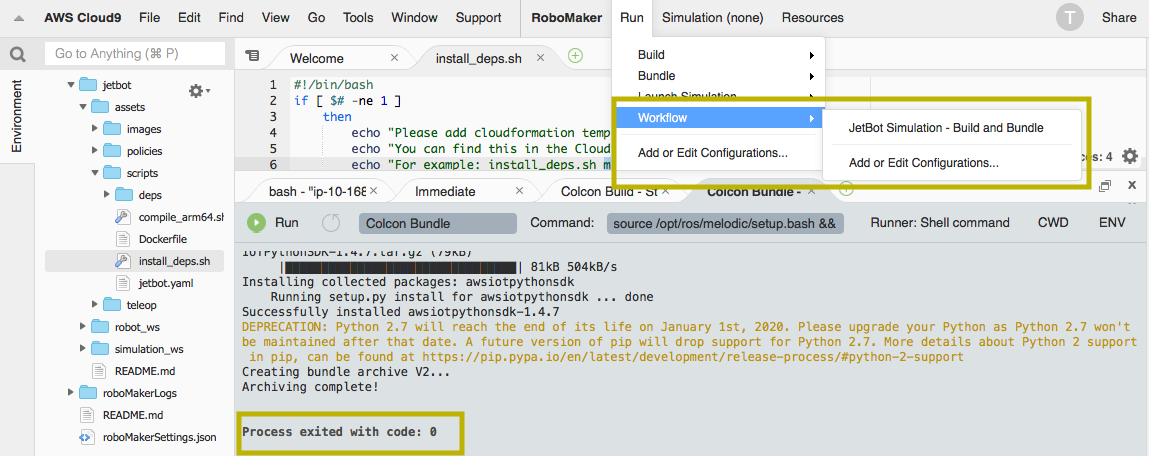Open jetbot.yaml file
The width and height of the screenshot is (1149, 456).
pyautogui.click(x=166, y=282)
